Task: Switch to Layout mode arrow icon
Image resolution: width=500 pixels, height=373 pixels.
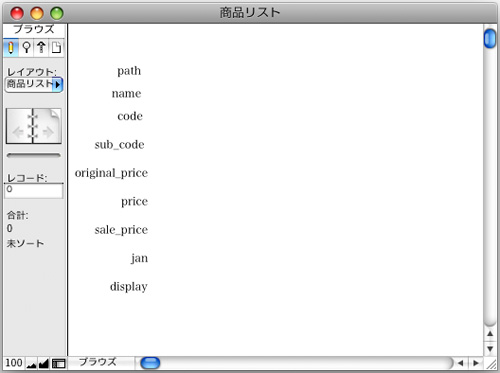Action: click(x=41, y=48)
